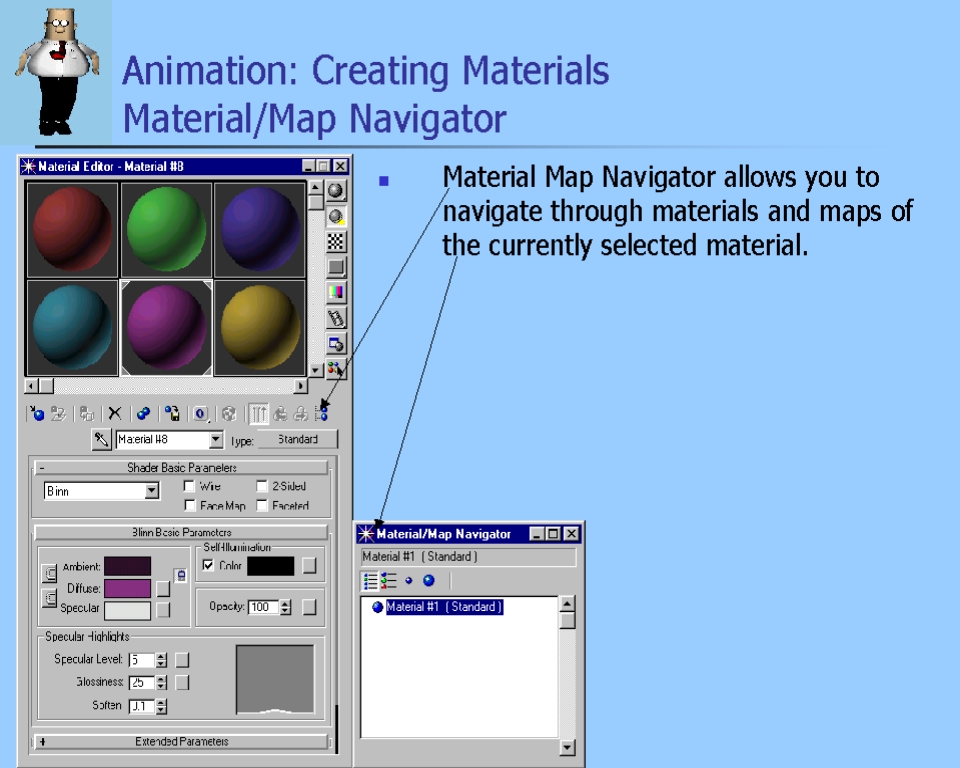Click the Sample Type sphere icon
This screenshot has height=768, width=960.
click(x=336, y=190)
